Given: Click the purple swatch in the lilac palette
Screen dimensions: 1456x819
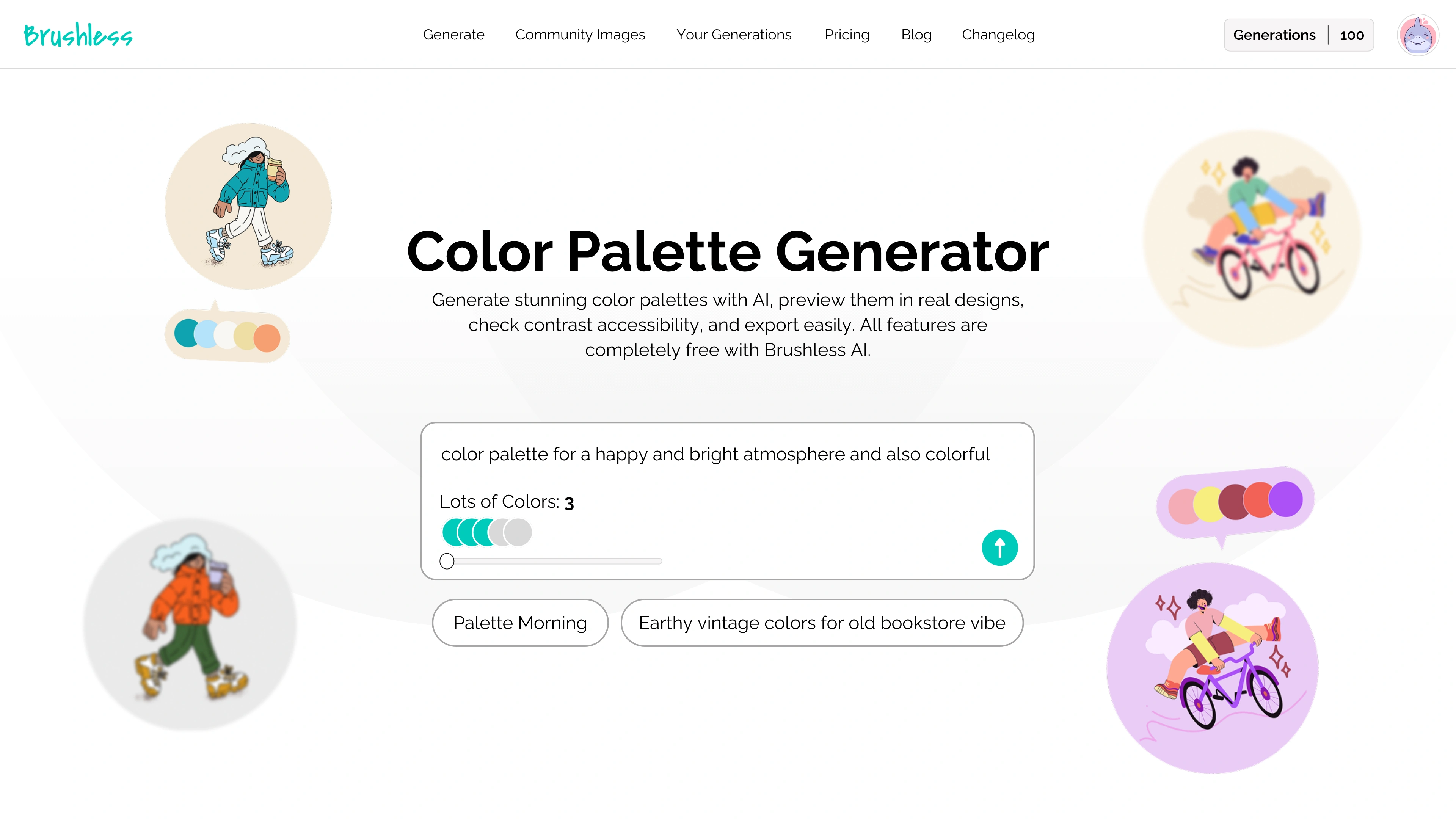Looking at the screenshot, I should pos(1286,499).
